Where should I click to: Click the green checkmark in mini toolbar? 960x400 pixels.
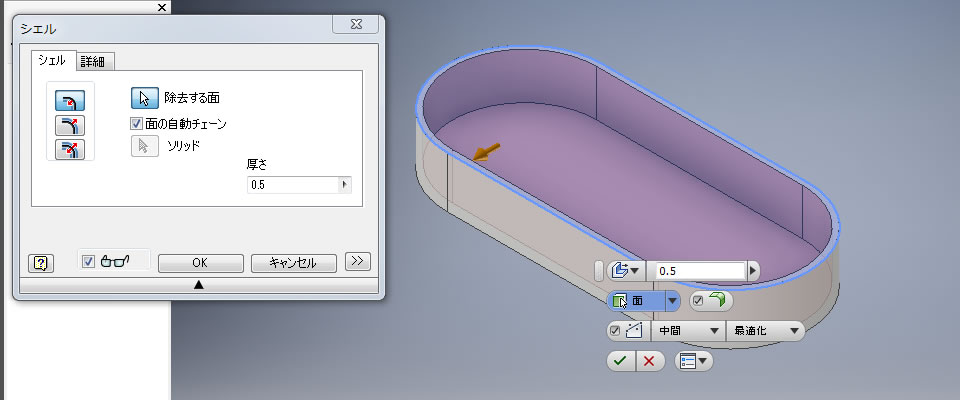621,361
